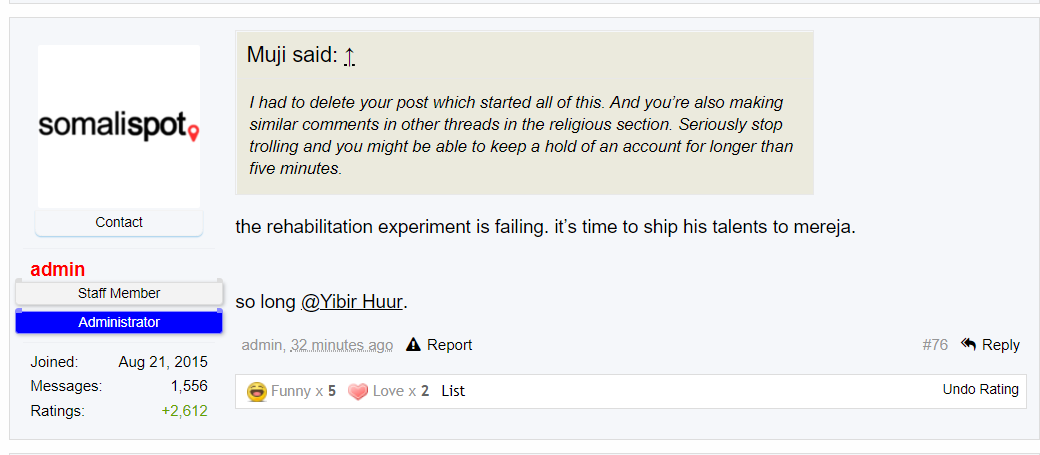Open the admin username profile link
The height and width of the screenshot is (455, 1040).
pos(58,269)
